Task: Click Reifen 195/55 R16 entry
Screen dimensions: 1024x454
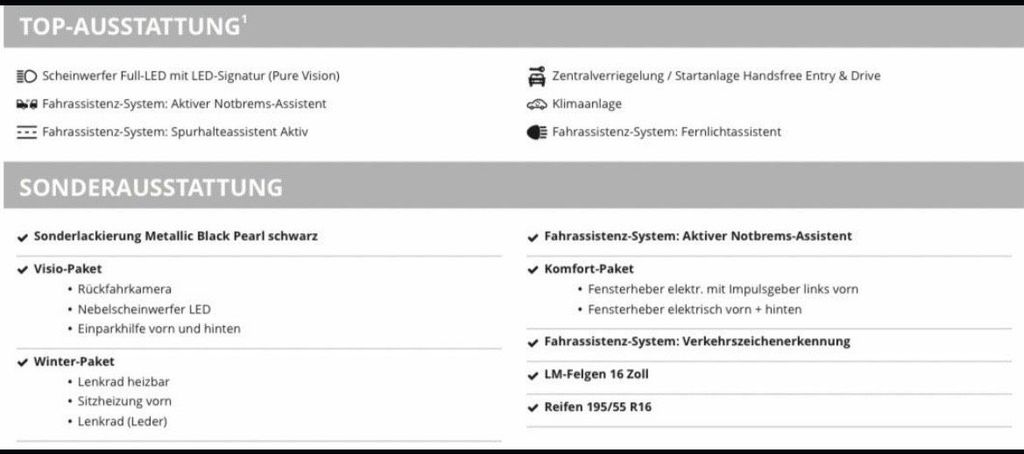Action: click(x=598, y=407)
